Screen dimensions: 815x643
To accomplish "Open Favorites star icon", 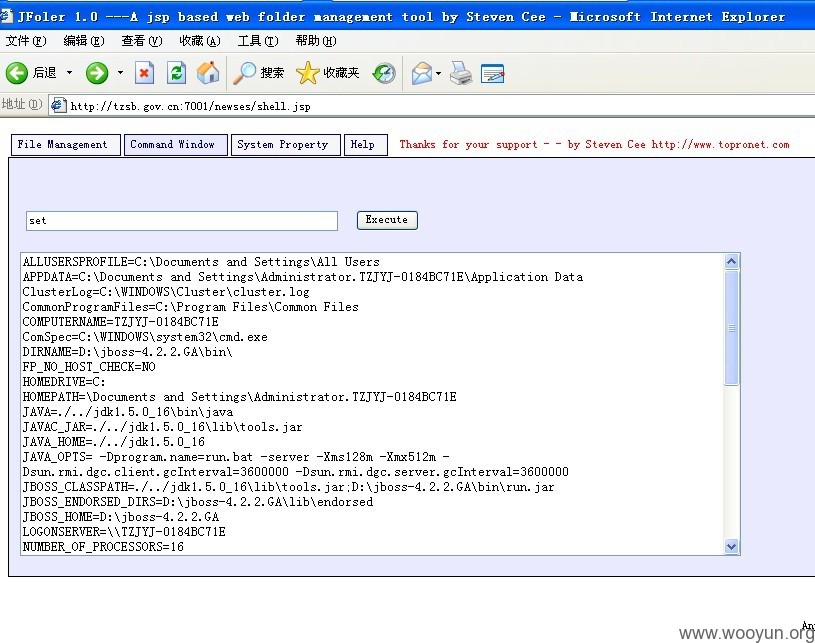I will pyautogui.click(x=308, y=73).
